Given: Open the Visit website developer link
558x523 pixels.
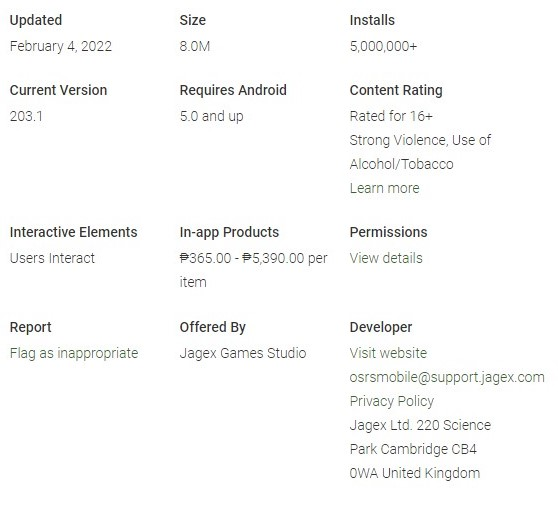Looking at the screenshot, I should point(388,353).
